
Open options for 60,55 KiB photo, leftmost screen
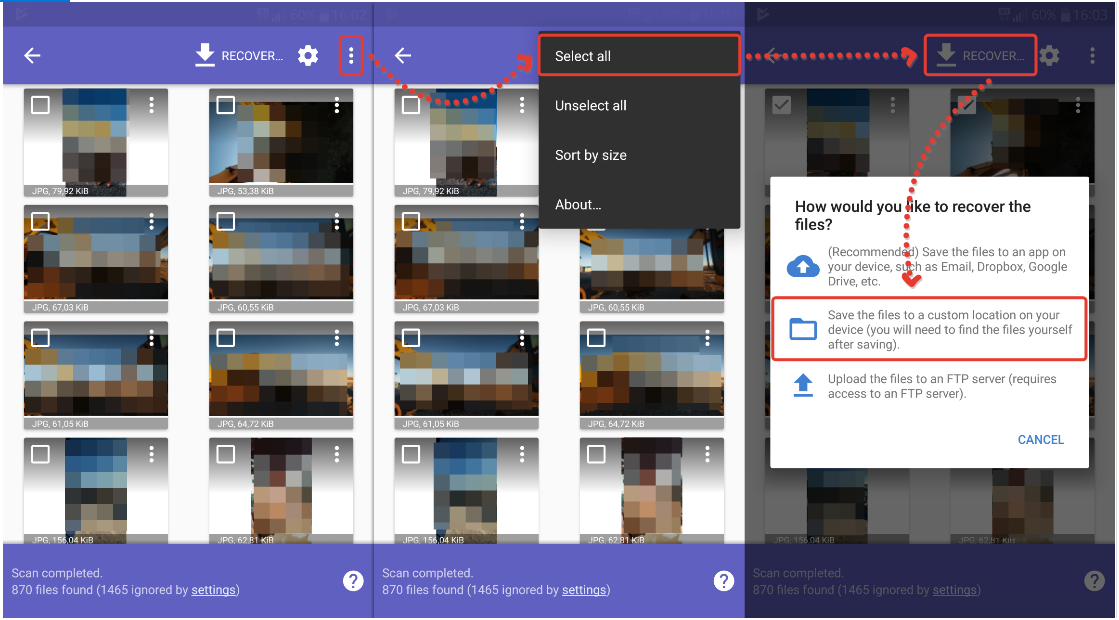337,221
